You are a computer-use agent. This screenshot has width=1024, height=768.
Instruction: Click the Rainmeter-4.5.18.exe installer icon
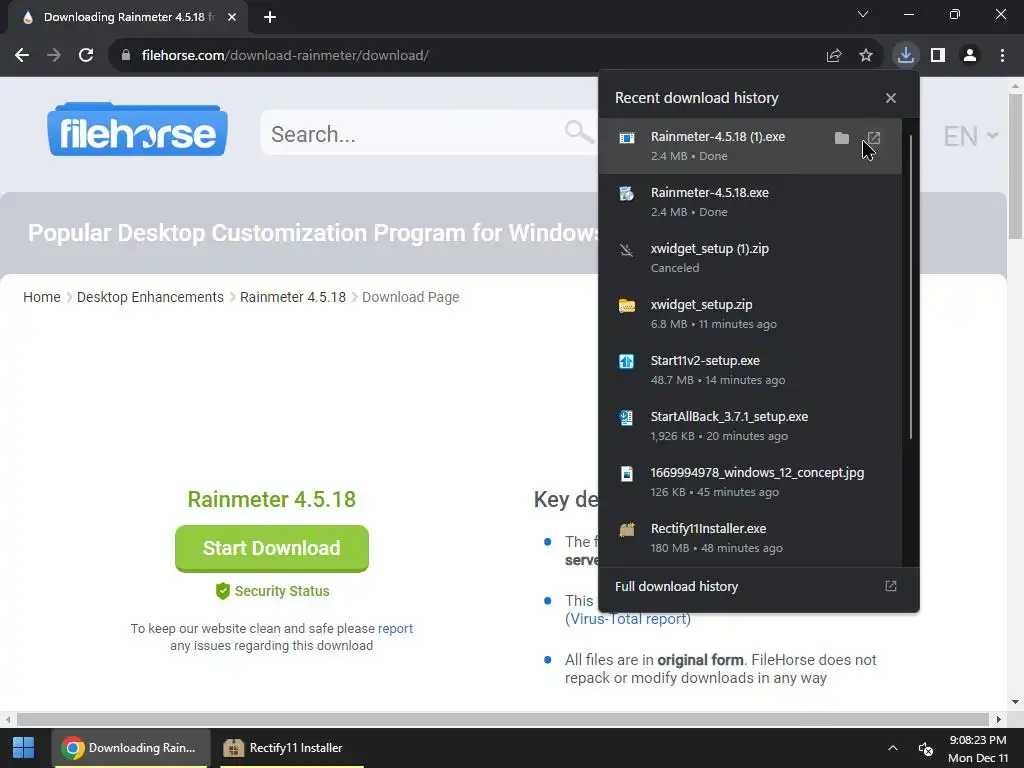[626, 193]
